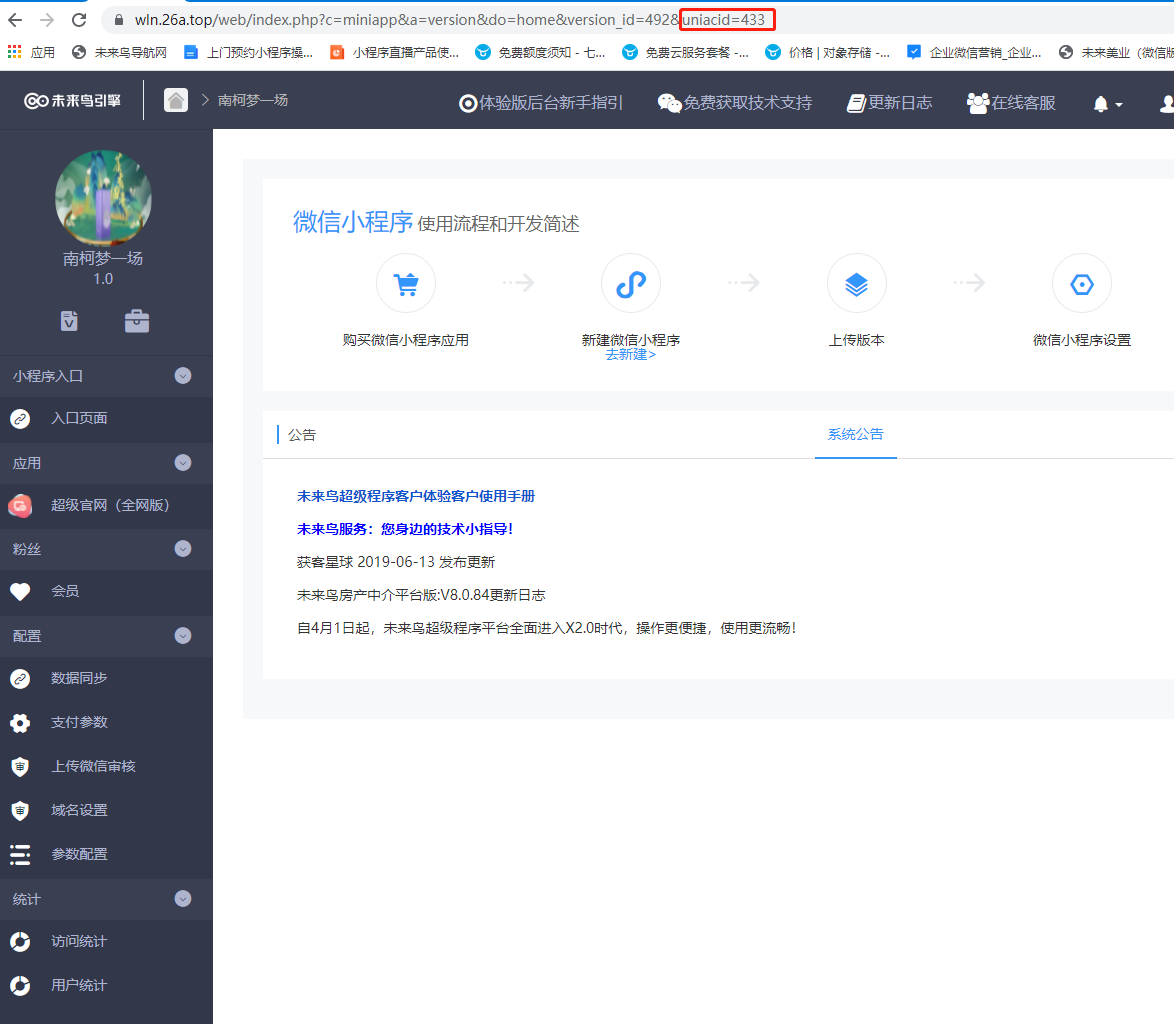
Task: Click the home icon in the breadcrumb
Action: pyautogui.click(x=176, y=100)
